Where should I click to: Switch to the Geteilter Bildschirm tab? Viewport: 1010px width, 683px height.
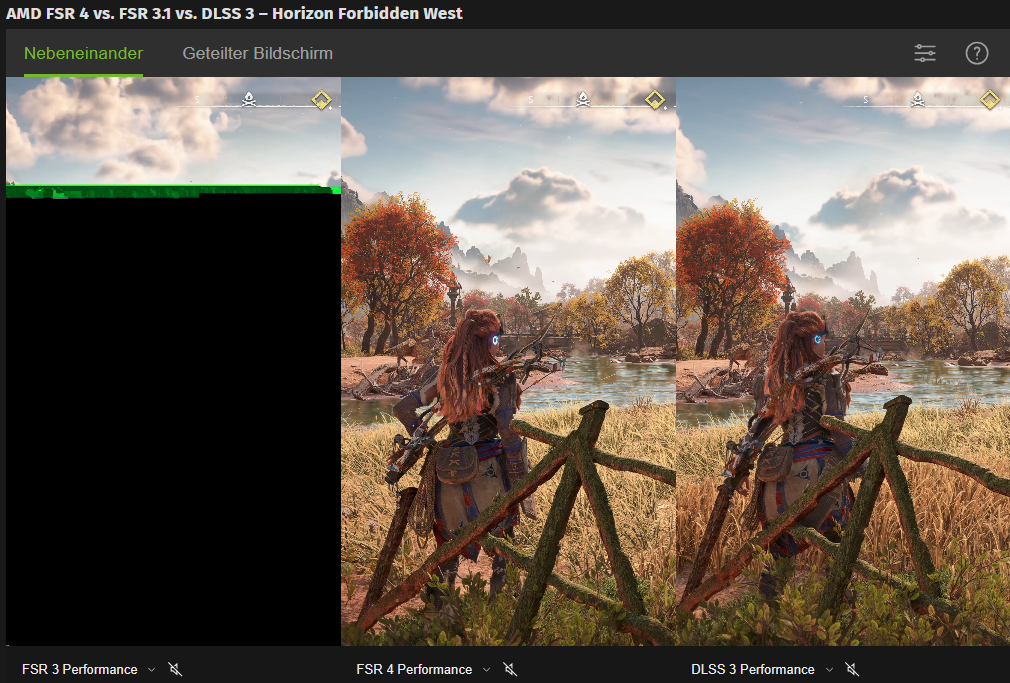tap(258, 53)
